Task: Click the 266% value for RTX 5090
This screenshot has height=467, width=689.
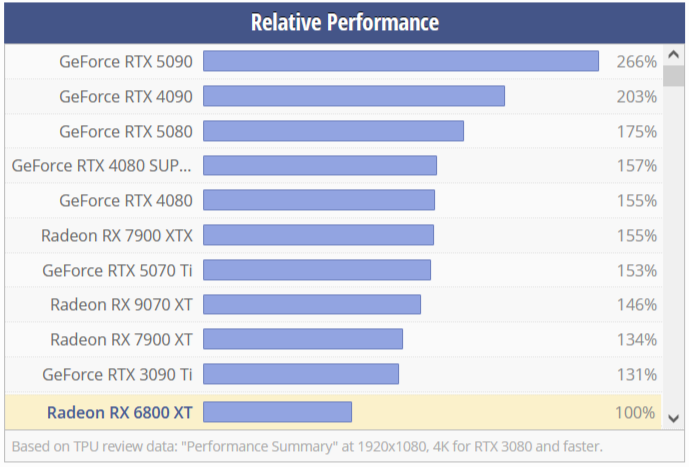Action: pos(636,62)
